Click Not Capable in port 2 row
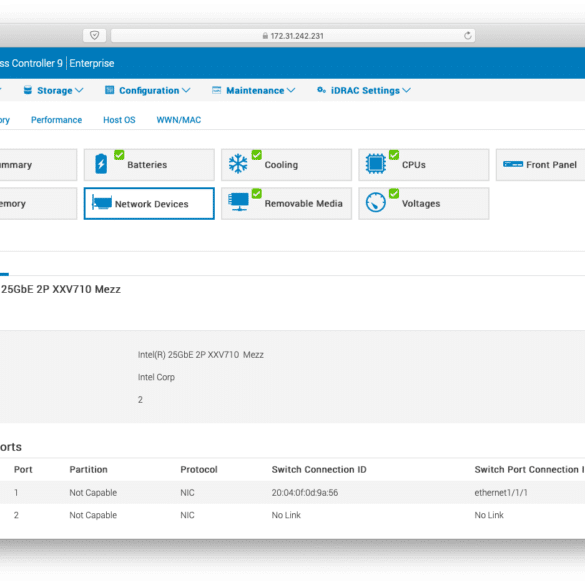The height and width of the screenshot is (585, 585). pyautogui.click(x=93, y=515)
